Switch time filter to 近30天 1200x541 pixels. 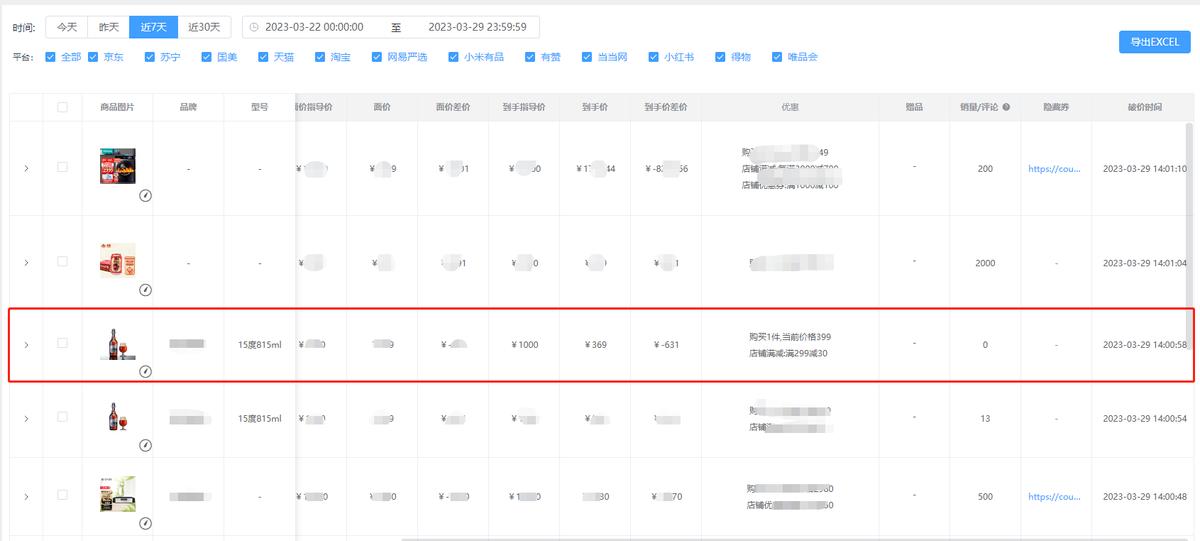tap(204, 27)
